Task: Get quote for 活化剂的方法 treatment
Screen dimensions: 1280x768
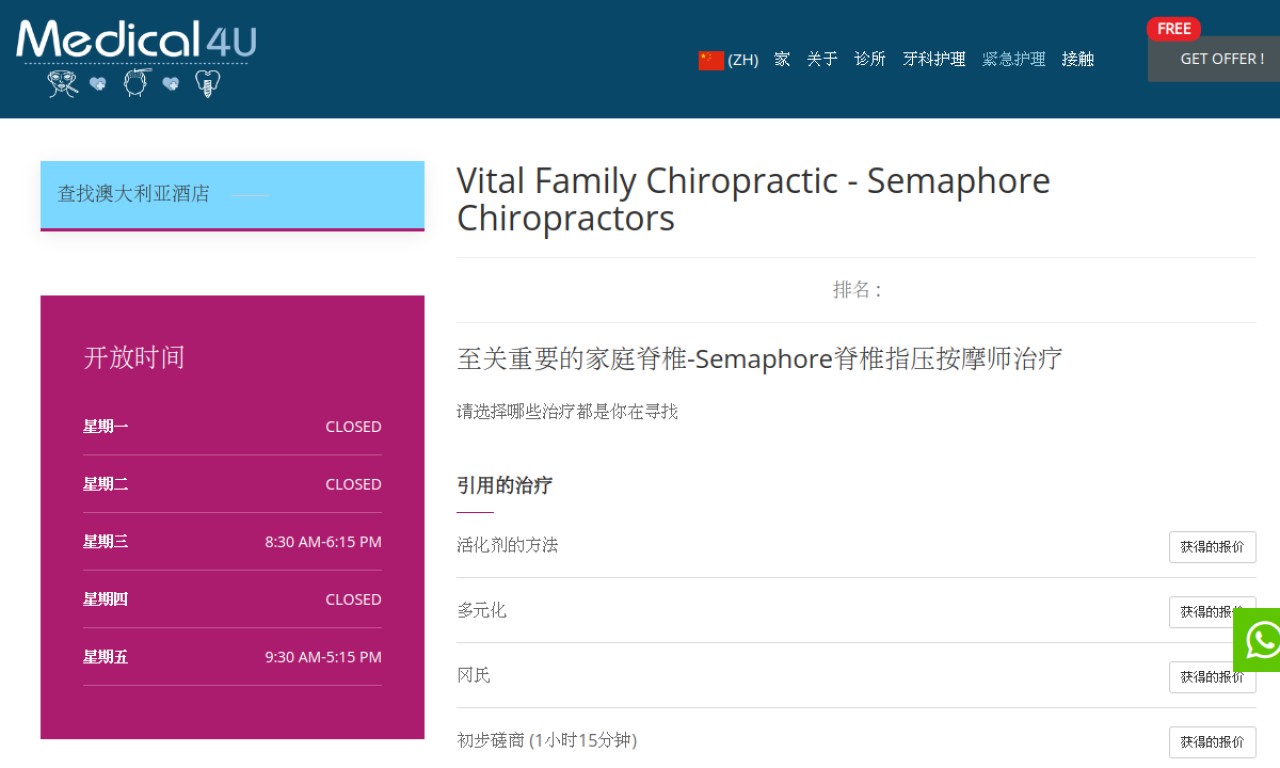Action: [1212, 547]
